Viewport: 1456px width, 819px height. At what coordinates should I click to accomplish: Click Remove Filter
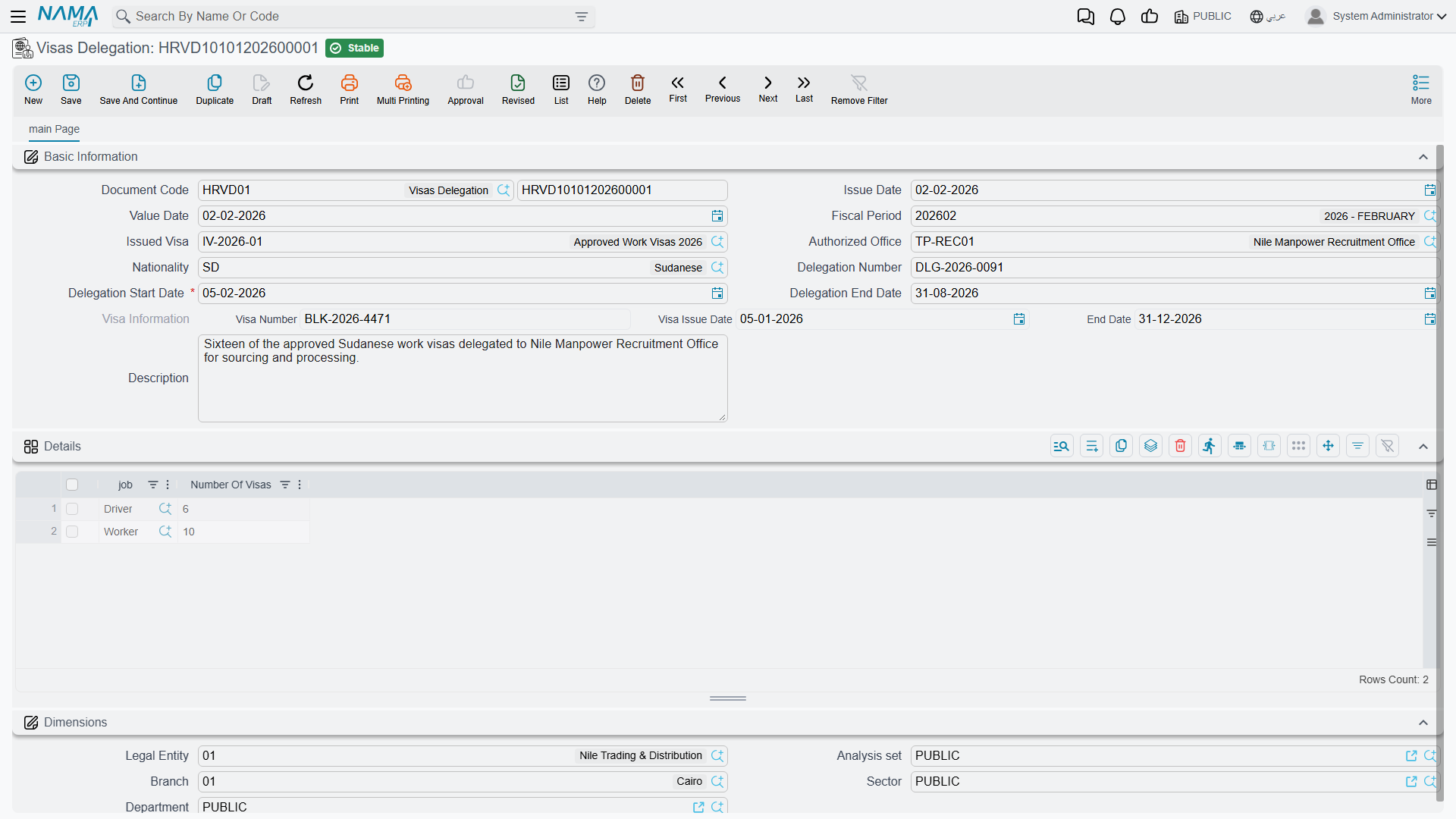point(859,89)
